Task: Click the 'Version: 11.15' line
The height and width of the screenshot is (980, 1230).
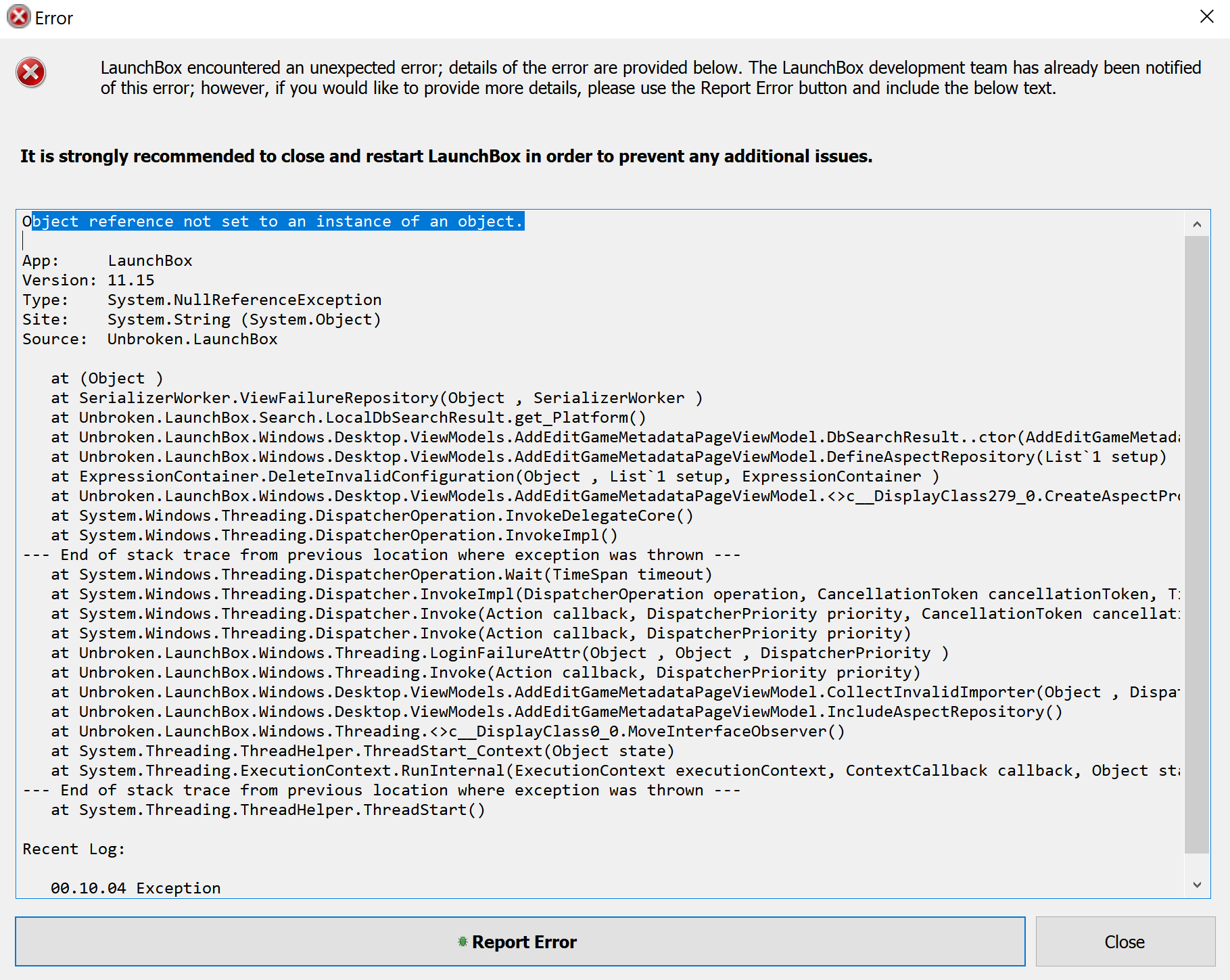Action: tap(89, 280)
